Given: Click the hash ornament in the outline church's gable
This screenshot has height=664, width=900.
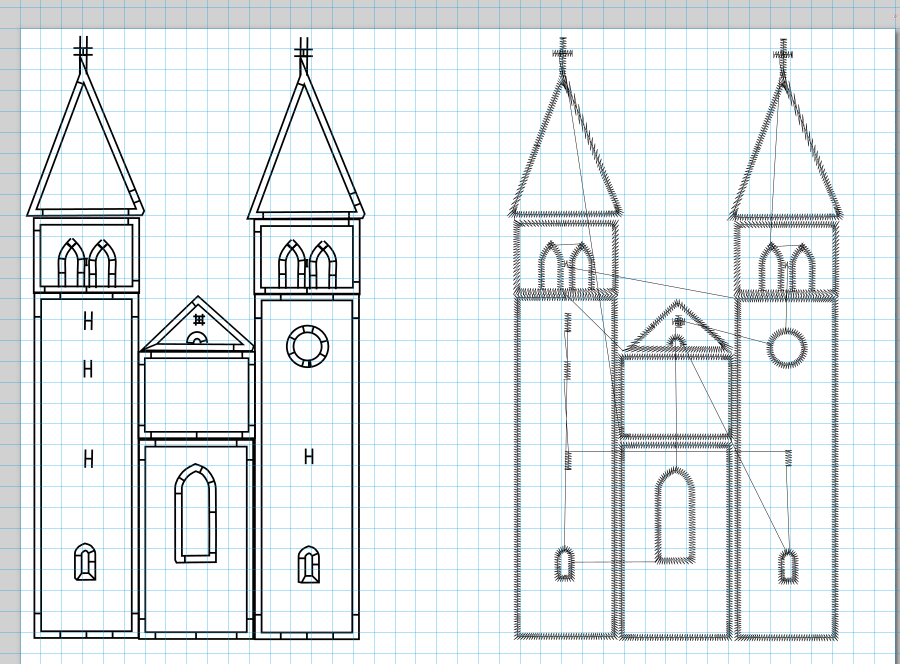Looking at the screenshot, I should click(x=199, y=320).
